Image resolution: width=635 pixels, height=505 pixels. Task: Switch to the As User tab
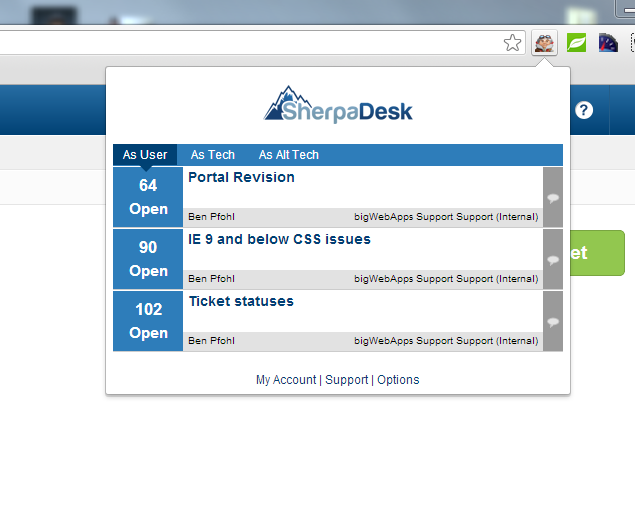(145, 155)
